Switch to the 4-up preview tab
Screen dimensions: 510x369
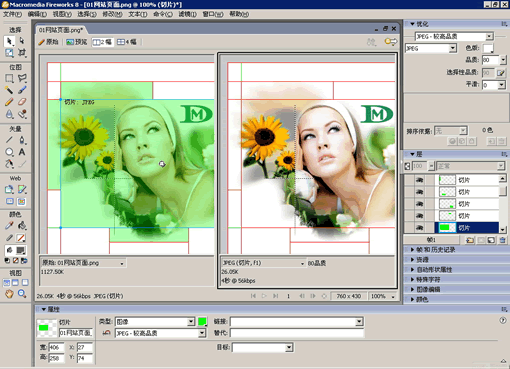[127, 42]
